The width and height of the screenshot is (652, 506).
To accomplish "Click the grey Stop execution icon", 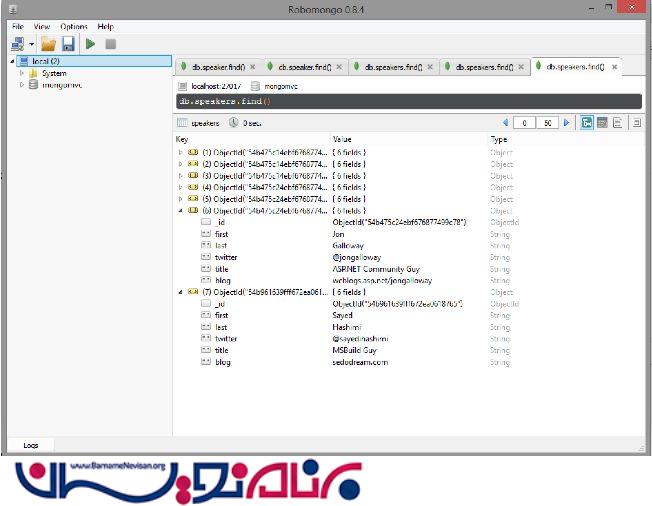I will [x=110, y=44].
